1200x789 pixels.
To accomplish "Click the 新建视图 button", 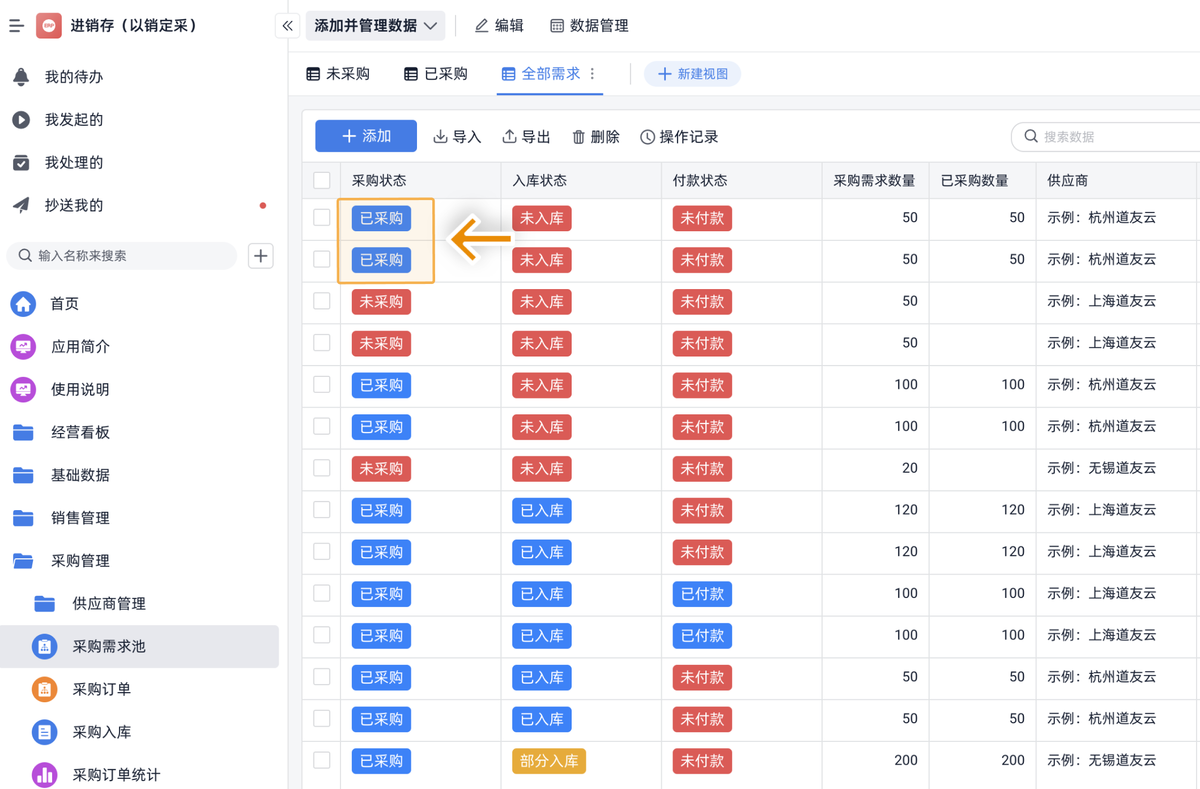I will tap(692, 74).
